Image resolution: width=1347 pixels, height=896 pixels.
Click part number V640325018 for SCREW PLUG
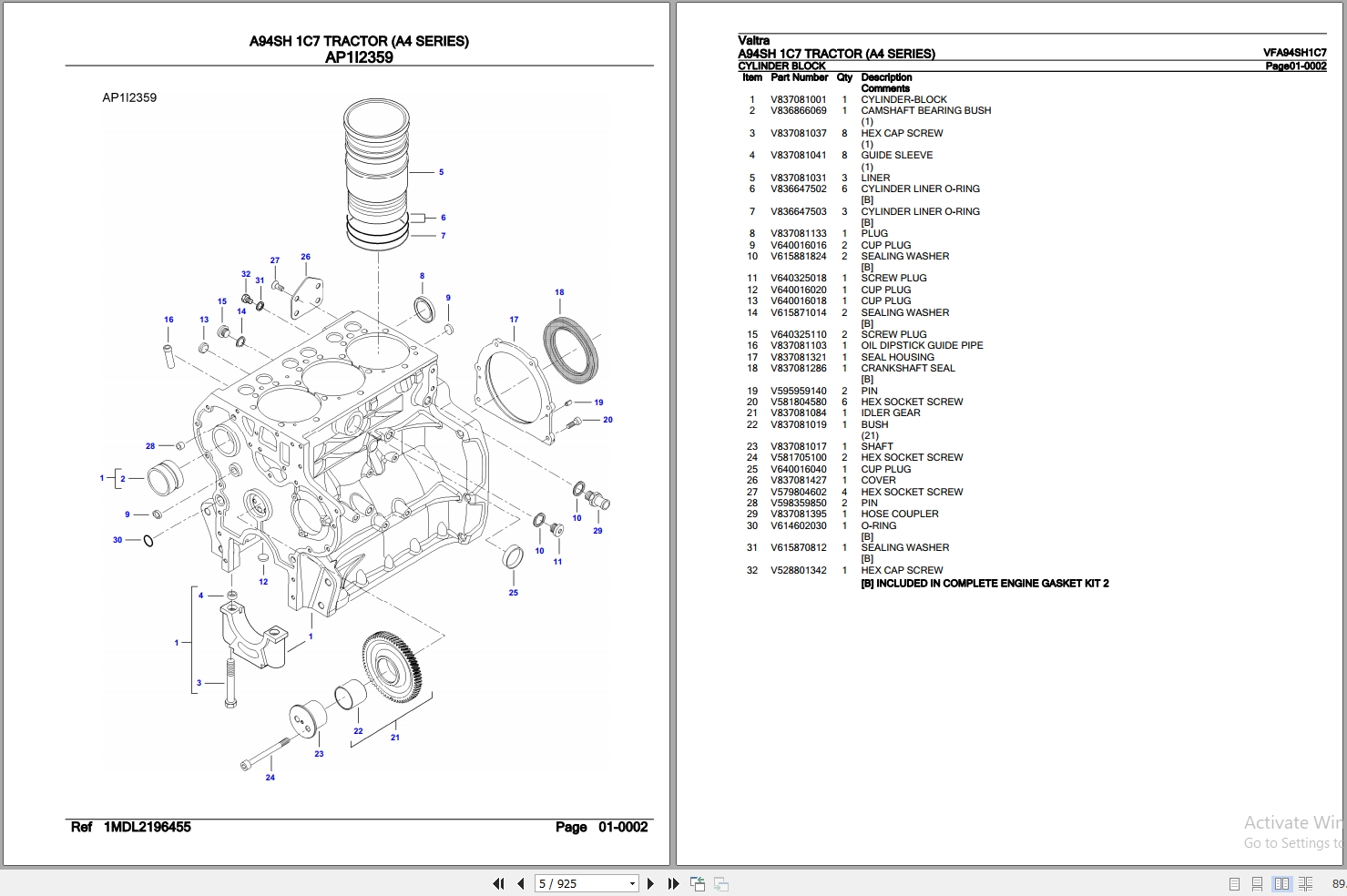(798, 279)
